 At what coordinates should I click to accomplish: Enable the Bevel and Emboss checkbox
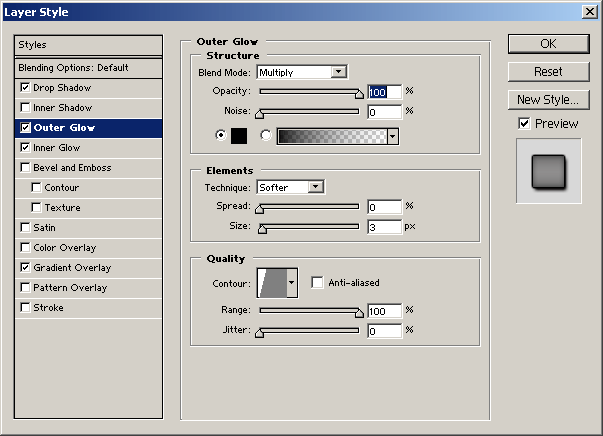pyautogui.click(x=25, y=167)
